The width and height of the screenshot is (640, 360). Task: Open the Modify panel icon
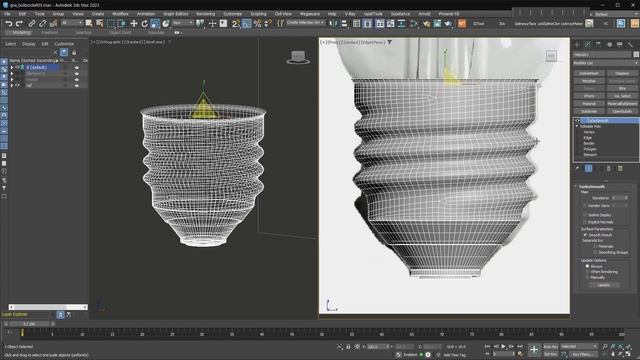[x=588, y=44]
